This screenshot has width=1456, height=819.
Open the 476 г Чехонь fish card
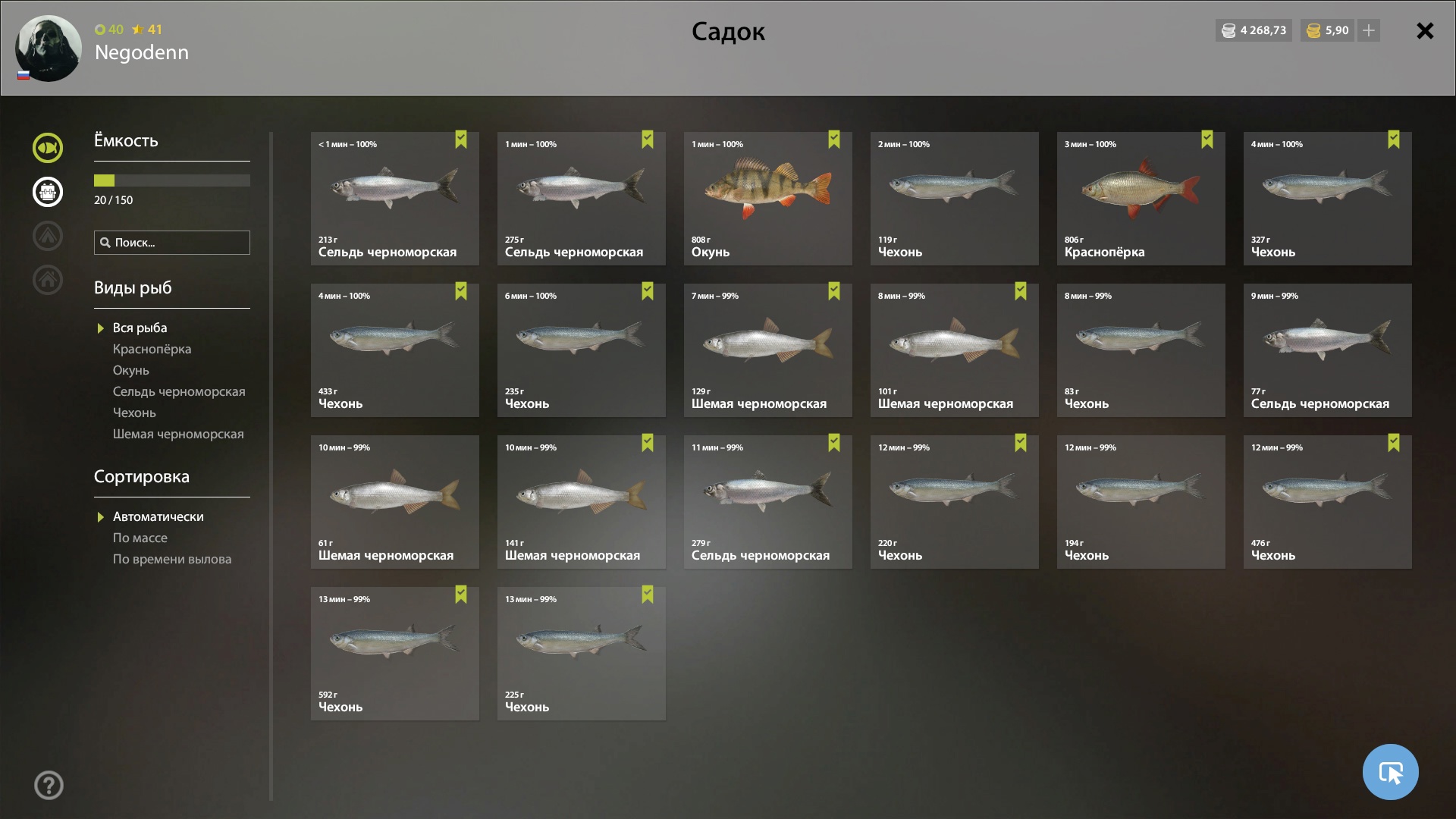coord(1327,502)
